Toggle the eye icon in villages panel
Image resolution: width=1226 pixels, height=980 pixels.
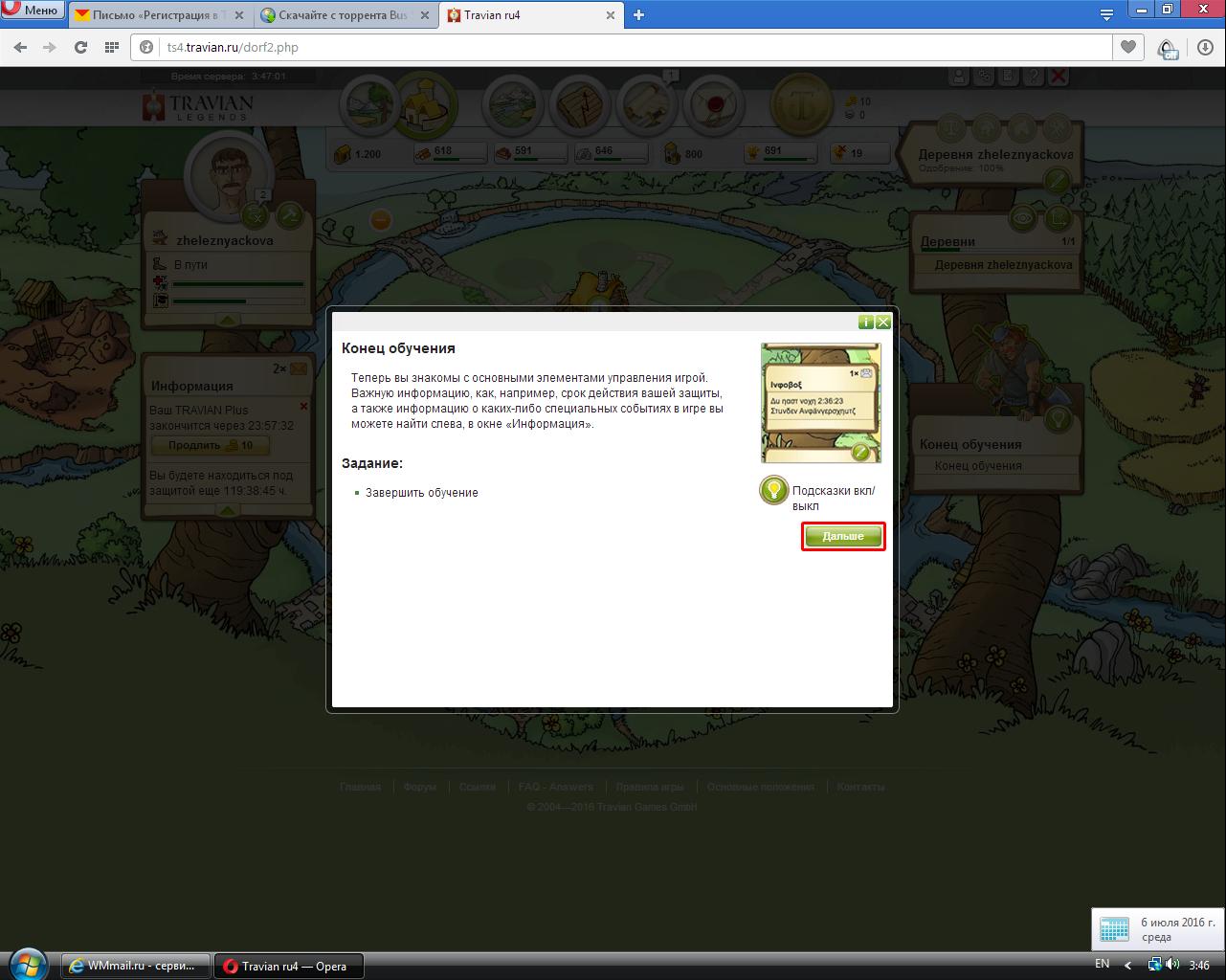(1023, 219)
